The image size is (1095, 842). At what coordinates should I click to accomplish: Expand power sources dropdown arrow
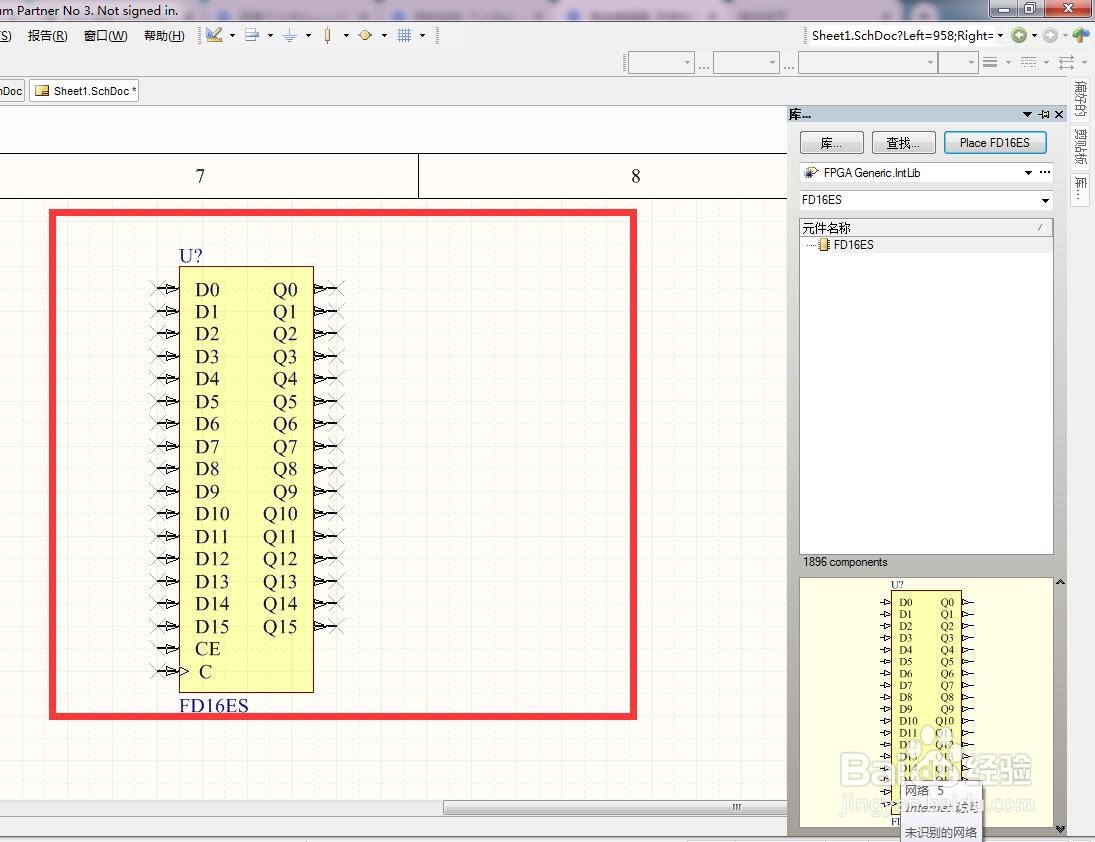click(x=308, y=35)
